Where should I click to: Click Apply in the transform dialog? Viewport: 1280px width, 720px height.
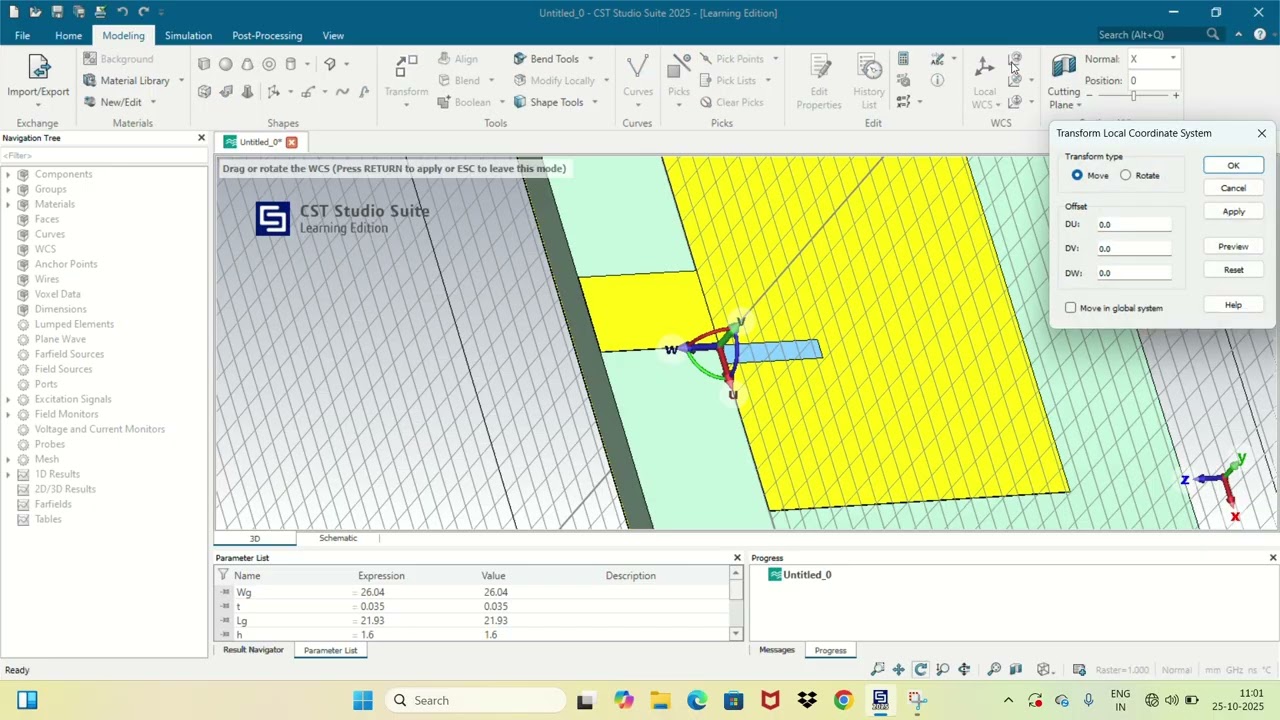coord(1233,212)
